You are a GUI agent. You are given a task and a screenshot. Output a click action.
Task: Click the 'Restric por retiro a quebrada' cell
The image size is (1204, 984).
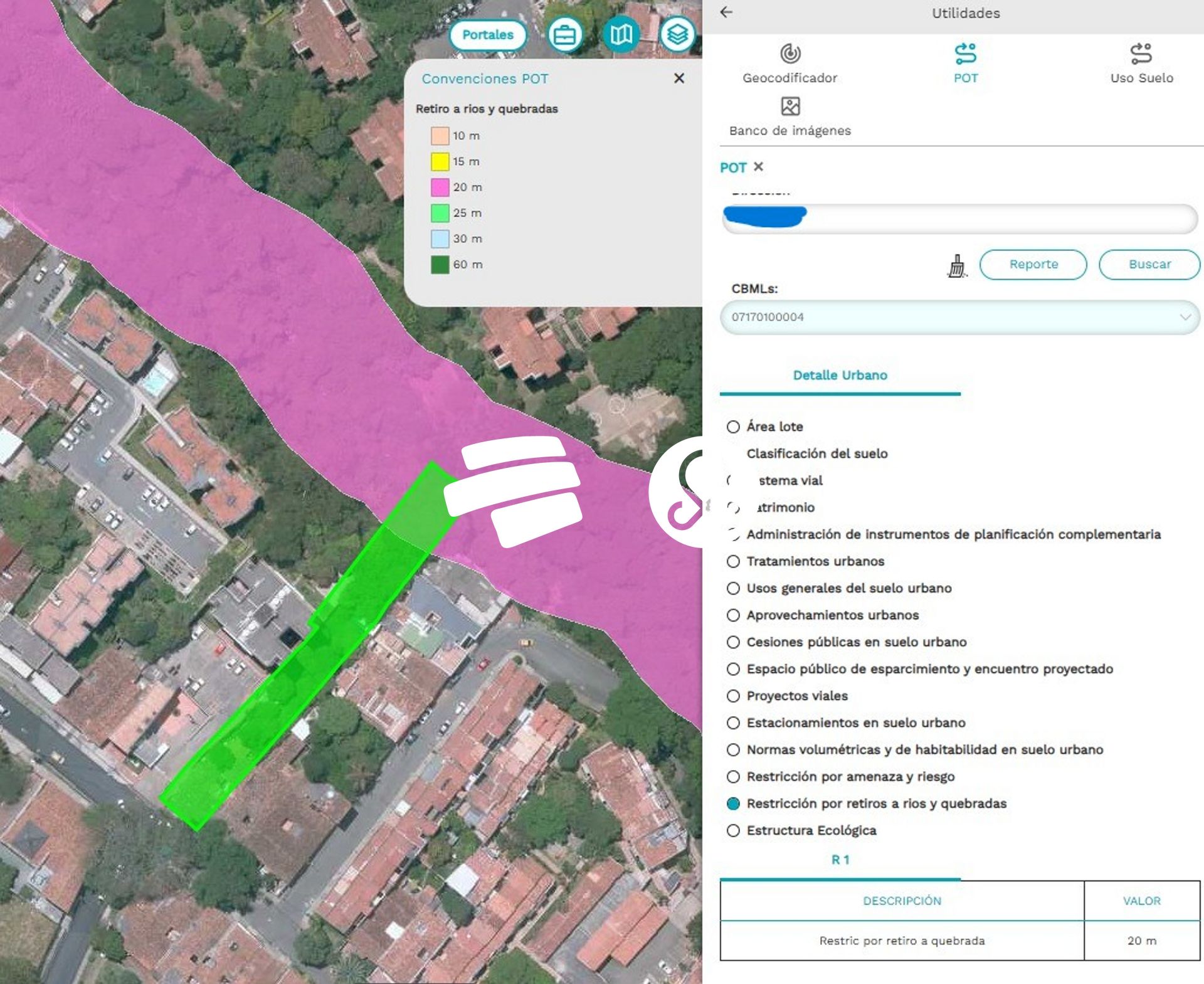[902, 941]
